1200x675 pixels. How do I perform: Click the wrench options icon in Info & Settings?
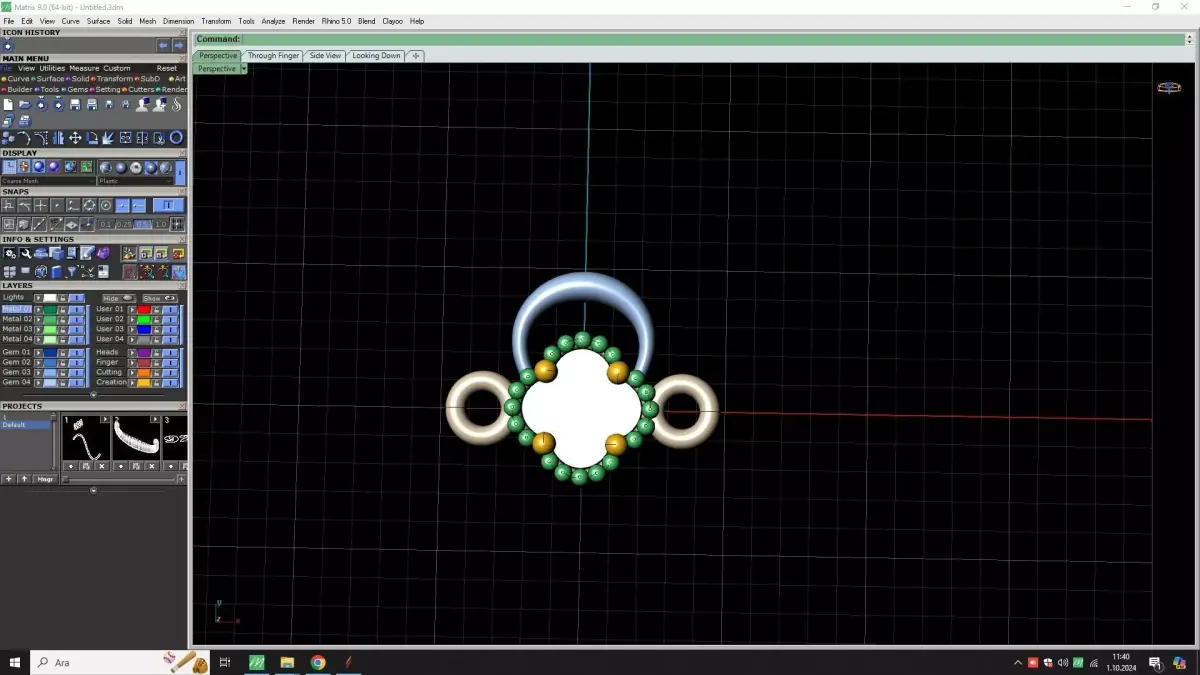tap(25, 252)
